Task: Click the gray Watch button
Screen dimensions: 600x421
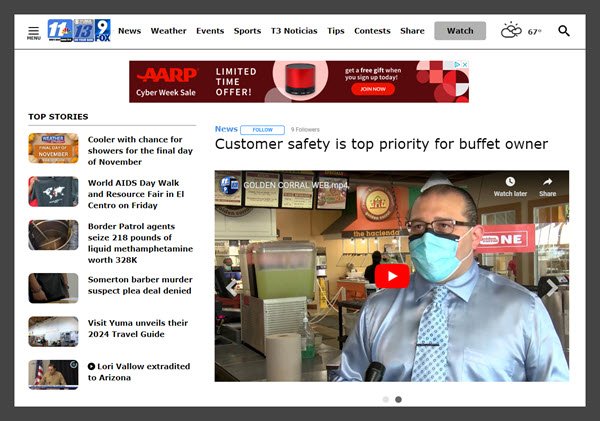Action: click(460, 31)
